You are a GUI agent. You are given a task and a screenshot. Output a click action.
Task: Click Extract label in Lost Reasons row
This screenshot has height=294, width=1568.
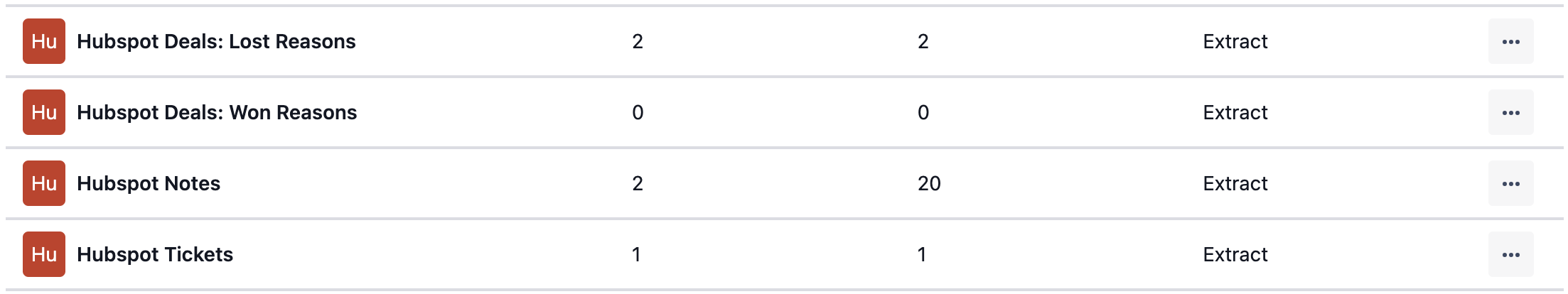tap(1235, 41)
